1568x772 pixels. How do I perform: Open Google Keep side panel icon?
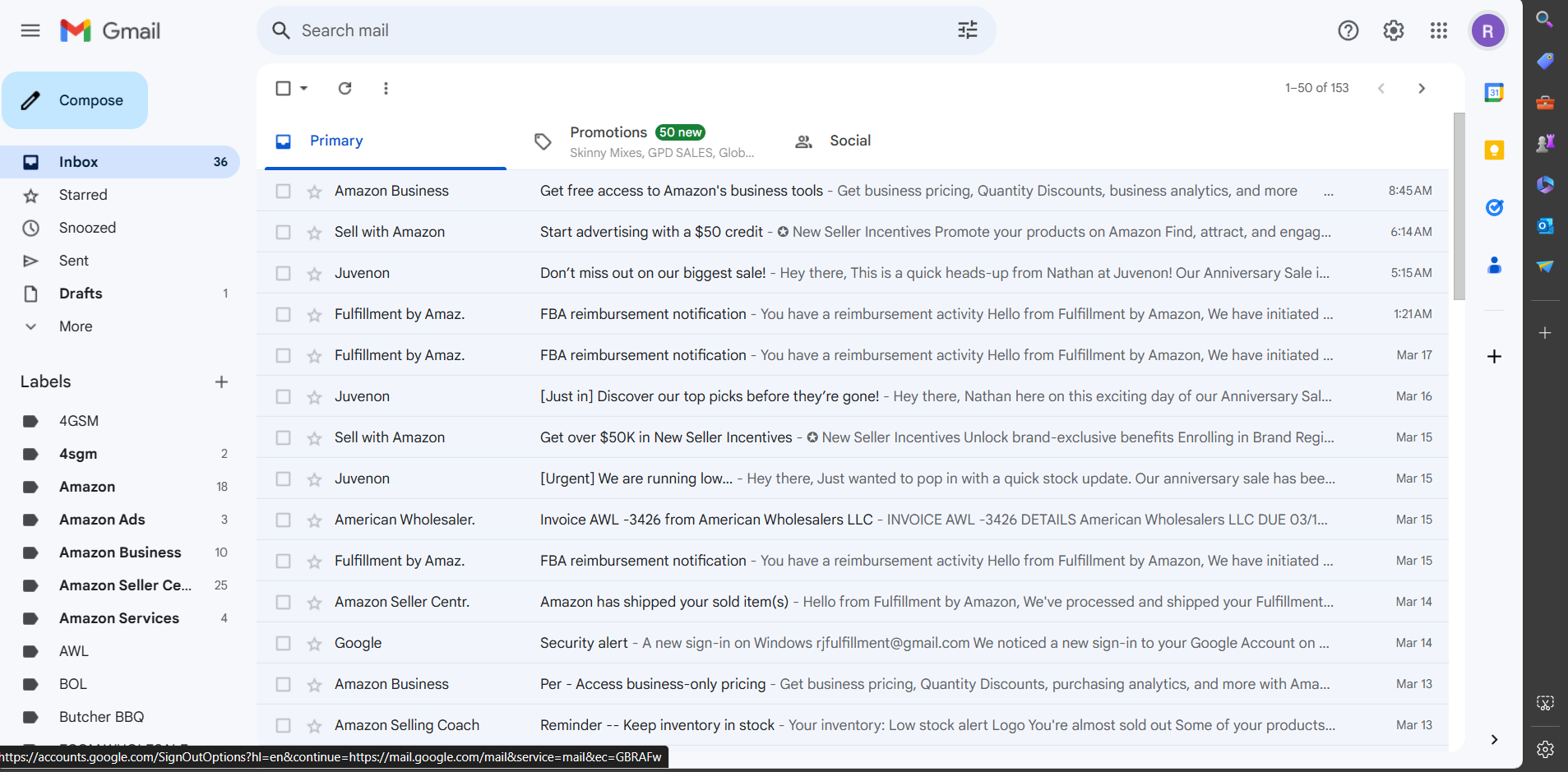tap(1495, 150)
